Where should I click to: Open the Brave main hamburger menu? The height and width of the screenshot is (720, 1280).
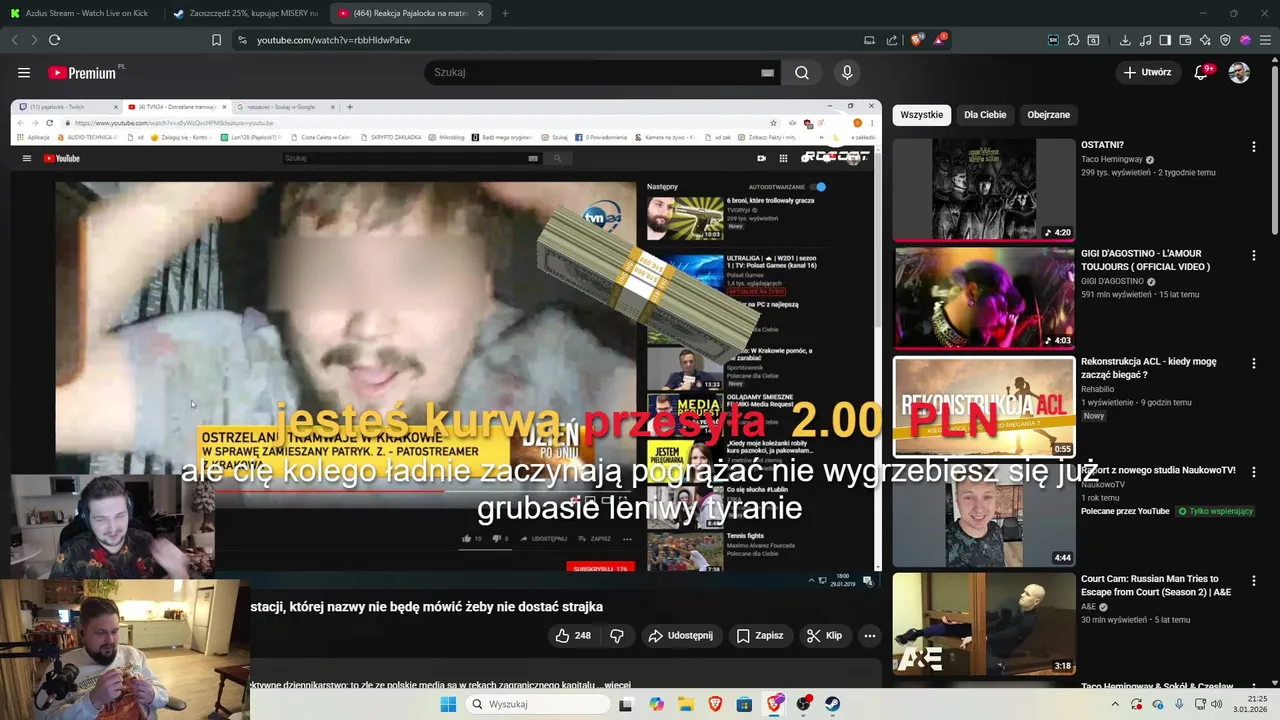pos(1265,40)
